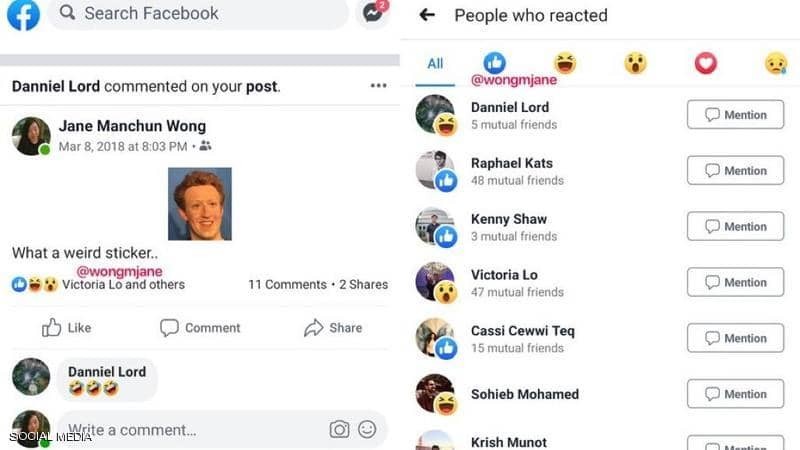Open the Zuckerberg sticker image
The width and height of the screenshot is (800, 450).
pyautogui.click(x=200, y=203)
